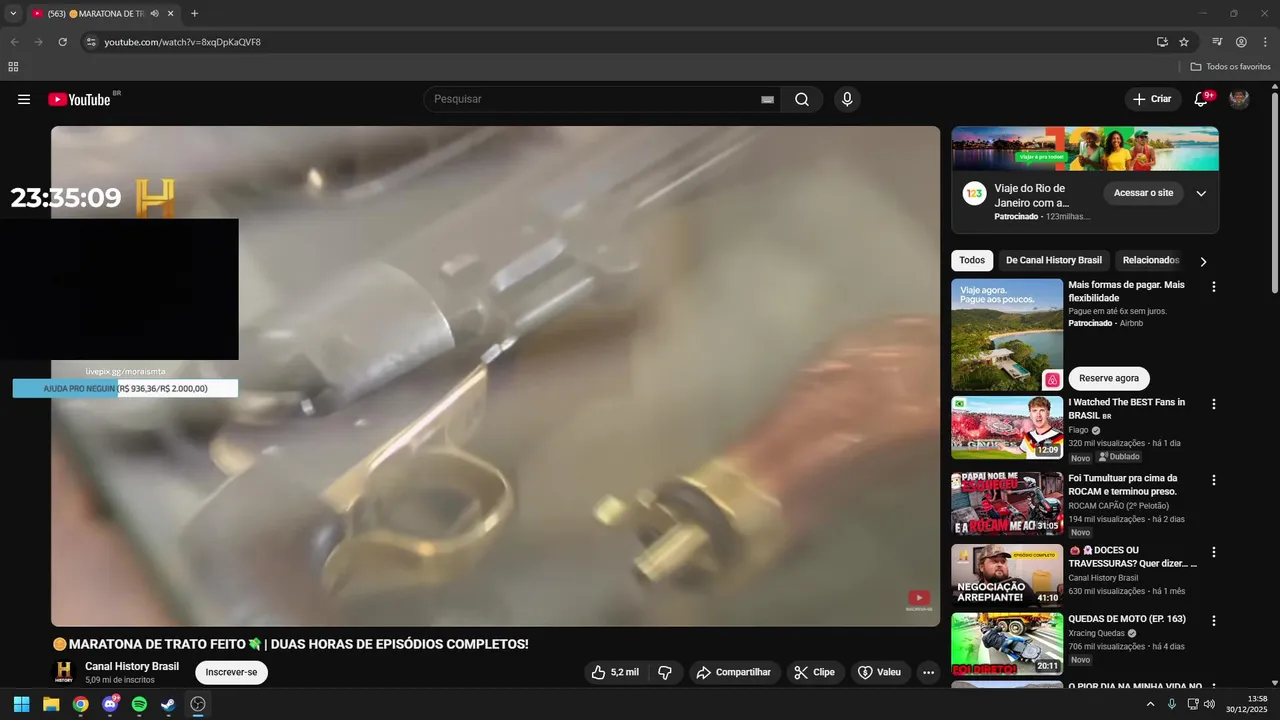This screenshot has width=1280, height=720.
Task: Subscribe with the Inscrever-se button
Action: click(x=231, y=672)
